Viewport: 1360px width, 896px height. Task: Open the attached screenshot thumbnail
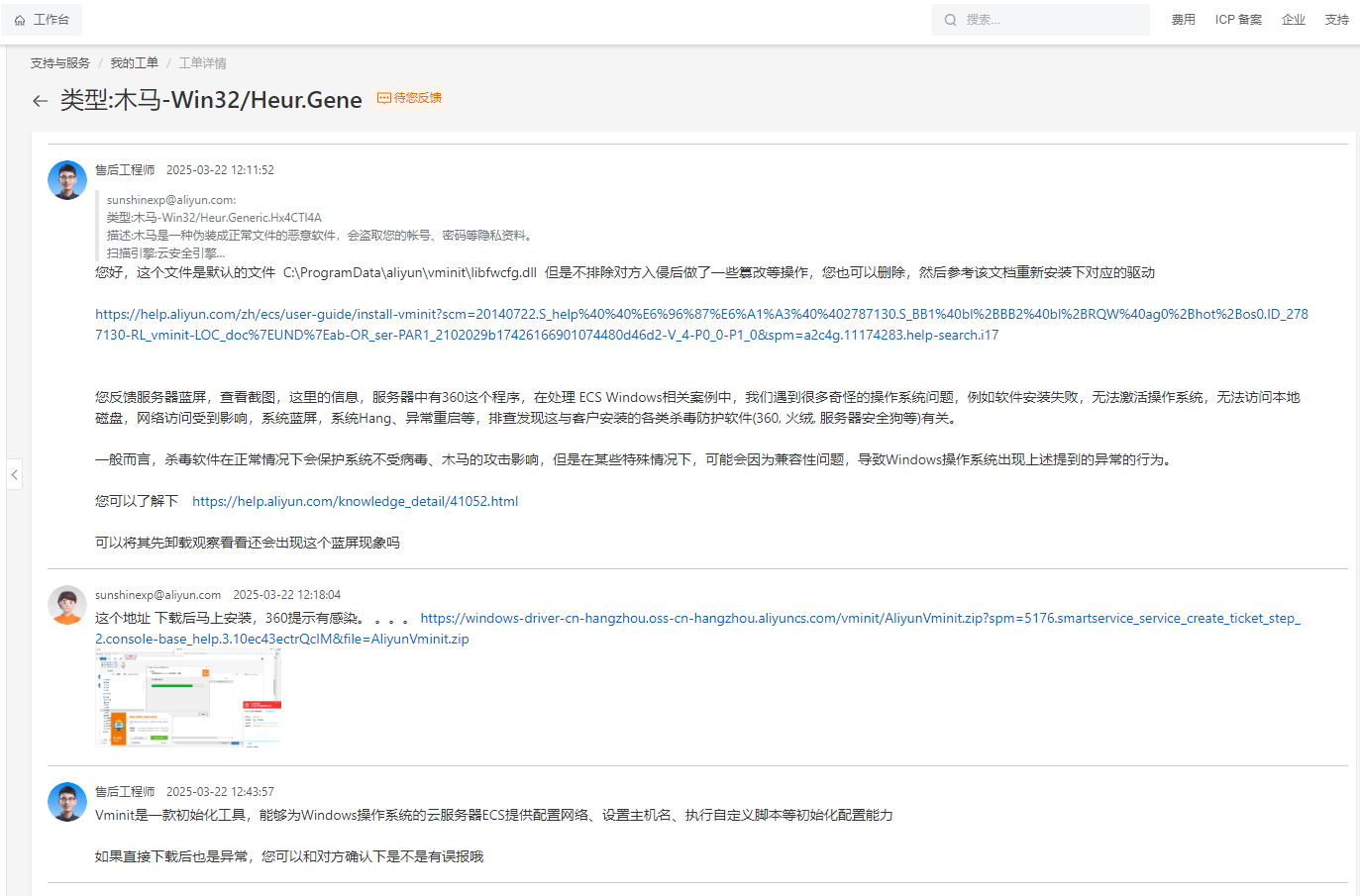tap(188, 698)
